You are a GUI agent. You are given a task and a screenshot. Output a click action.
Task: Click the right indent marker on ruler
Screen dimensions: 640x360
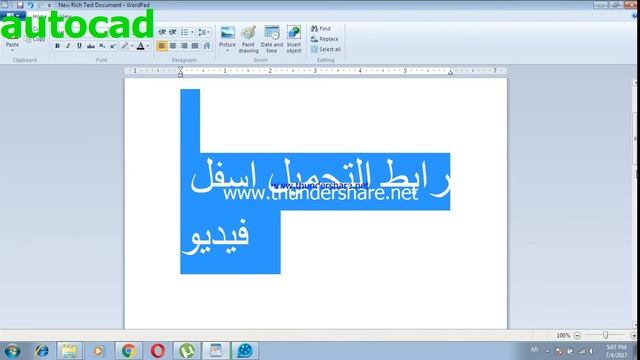450,73
